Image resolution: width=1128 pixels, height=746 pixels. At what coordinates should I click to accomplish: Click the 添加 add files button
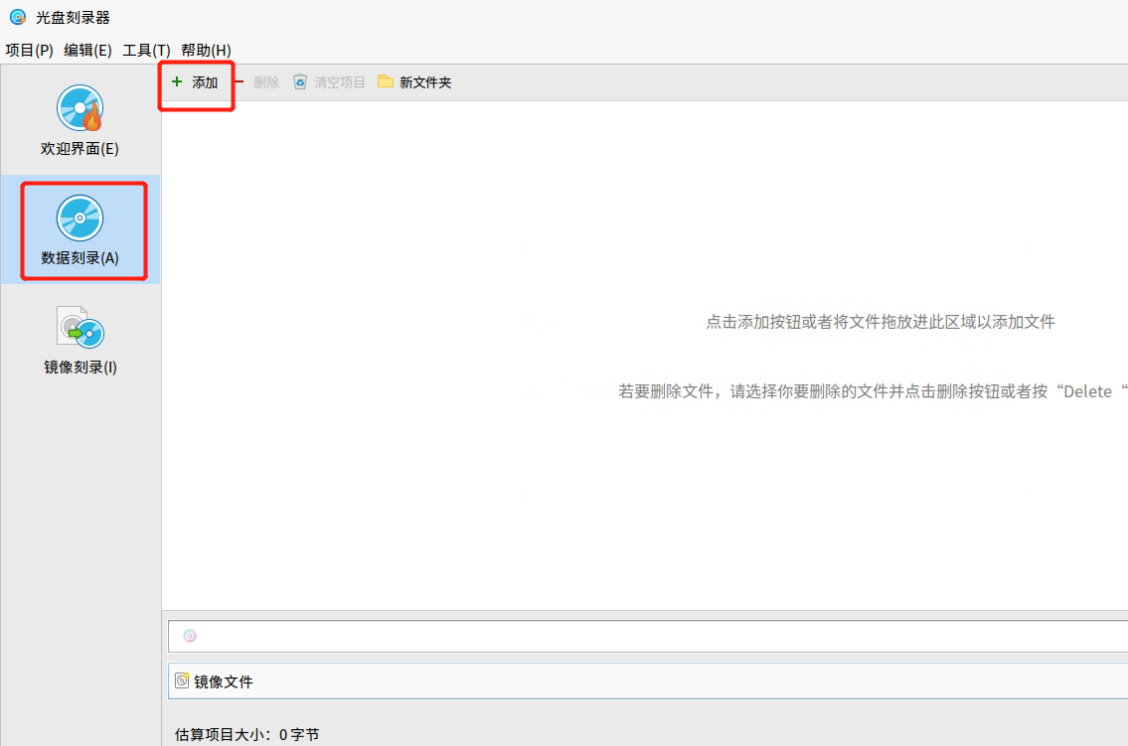(x=195, y=83)
